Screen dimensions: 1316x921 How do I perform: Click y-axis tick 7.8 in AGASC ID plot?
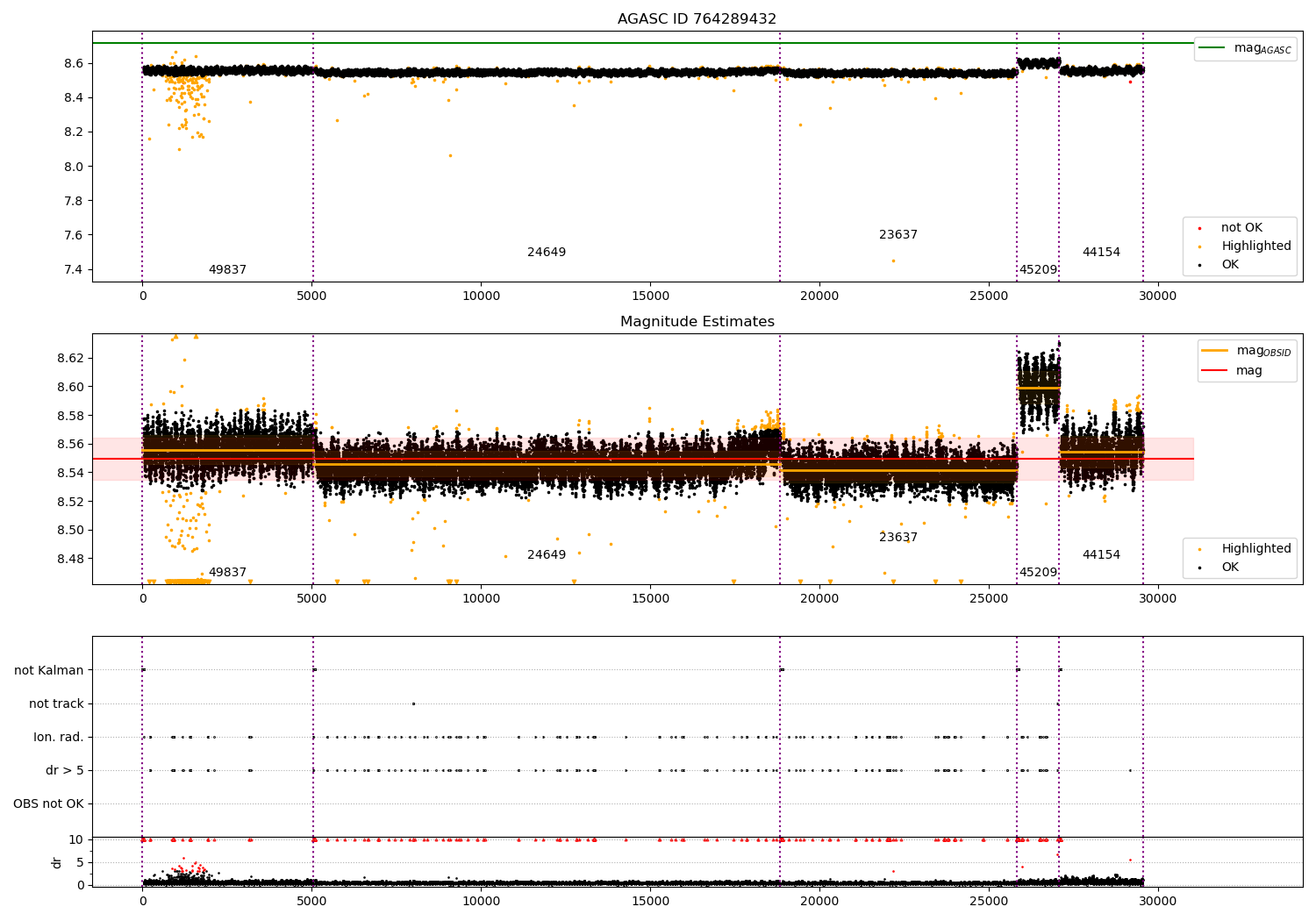73,201
